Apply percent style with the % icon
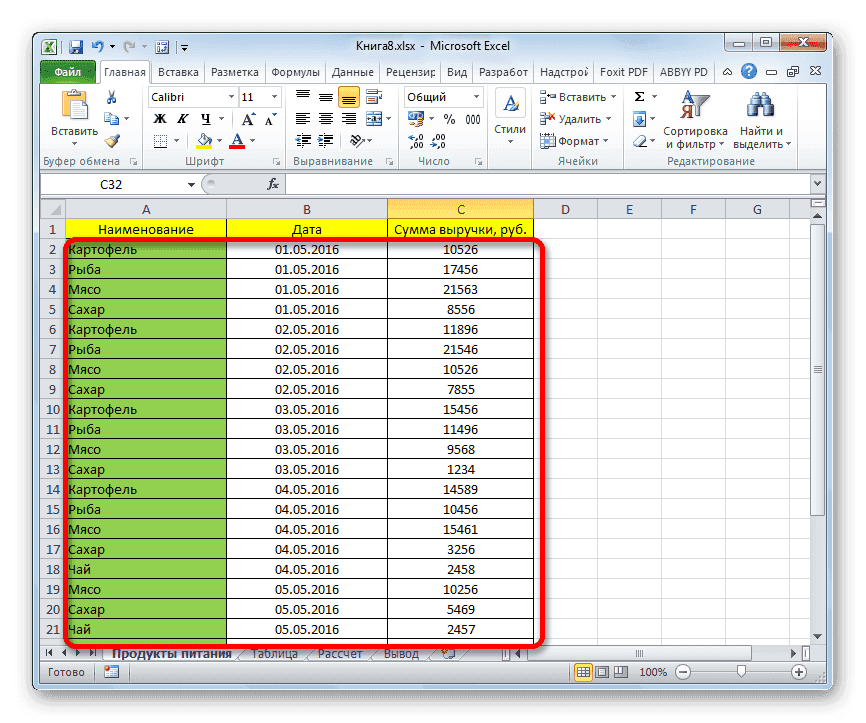This screenshot has height=723, width=866. point(450,118)
